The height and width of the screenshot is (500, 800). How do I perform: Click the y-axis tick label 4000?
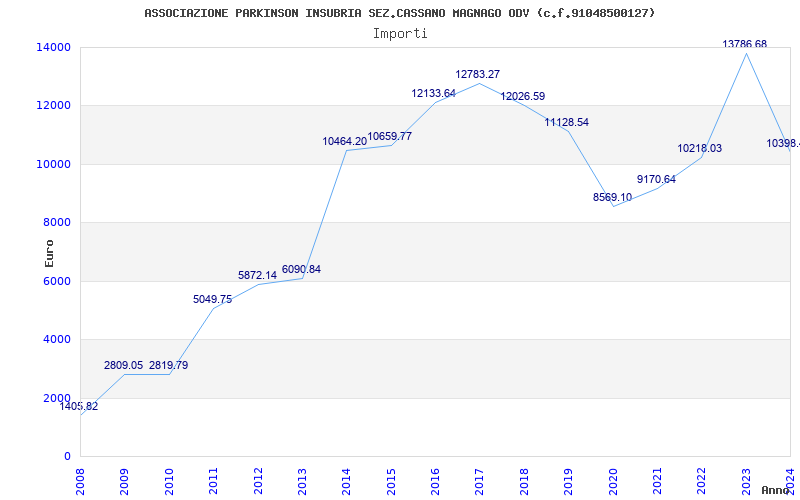point(57,339)
